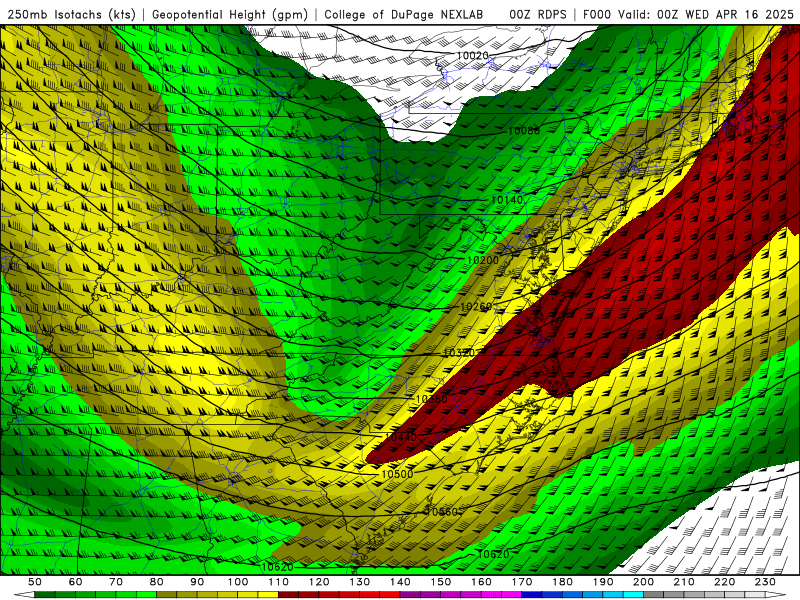Viewport: 800px width, 600px height.
Task: Click the 10440 height contour label
Action: coord(401,437)
